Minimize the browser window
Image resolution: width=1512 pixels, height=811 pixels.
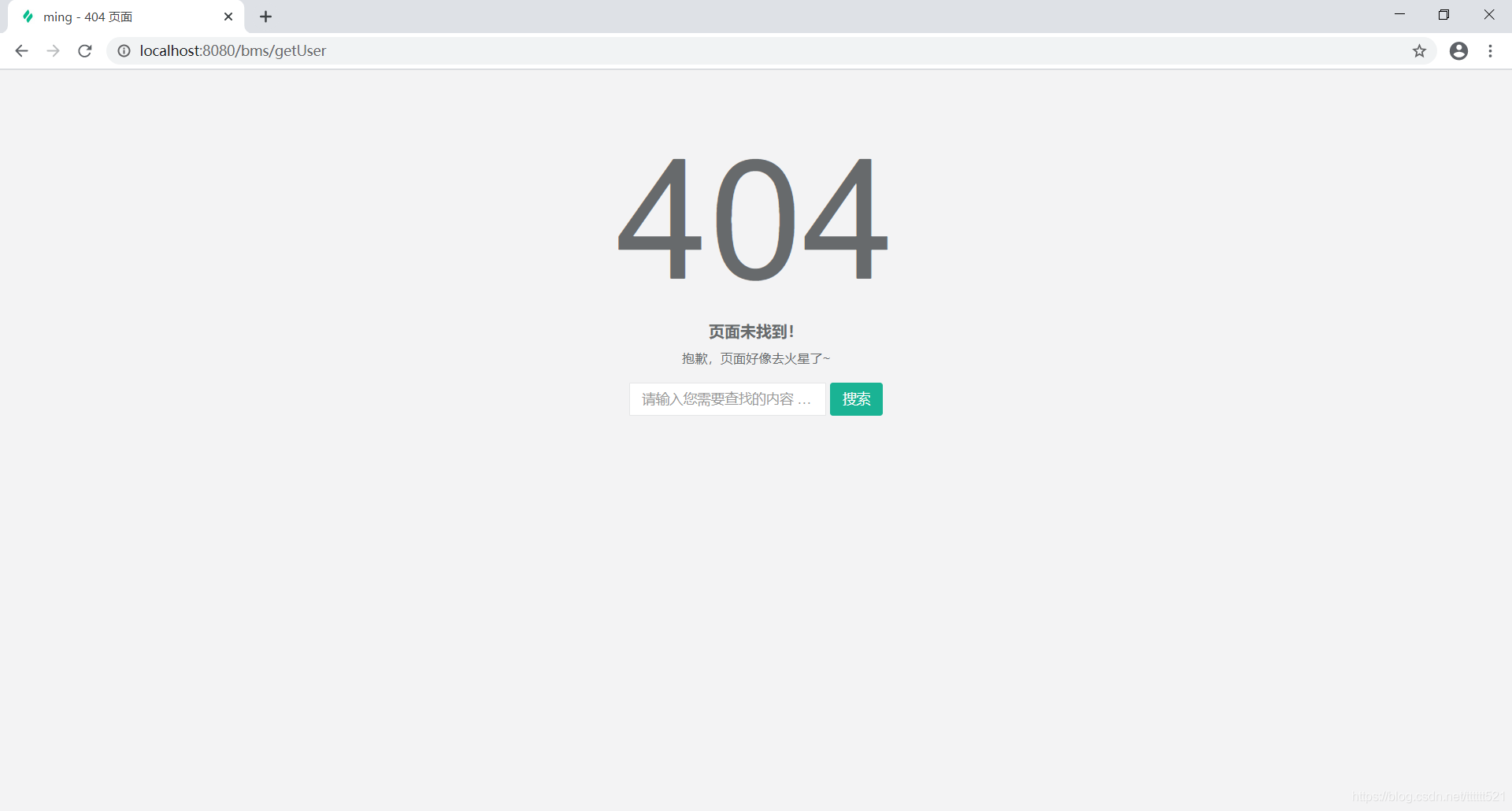[x=1400, y=14]
